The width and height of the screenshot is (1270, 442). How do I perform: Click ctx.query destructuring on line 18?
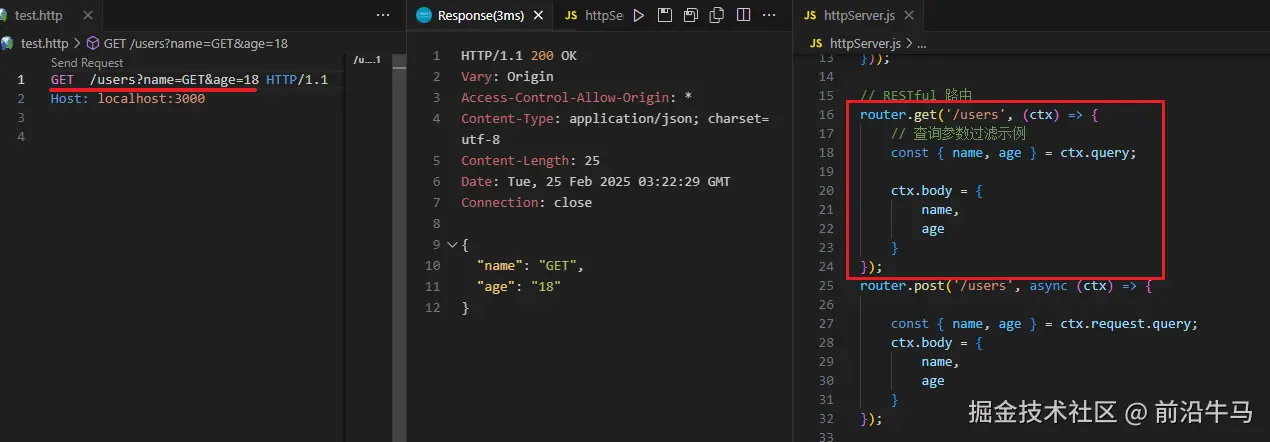[1014, 153]
